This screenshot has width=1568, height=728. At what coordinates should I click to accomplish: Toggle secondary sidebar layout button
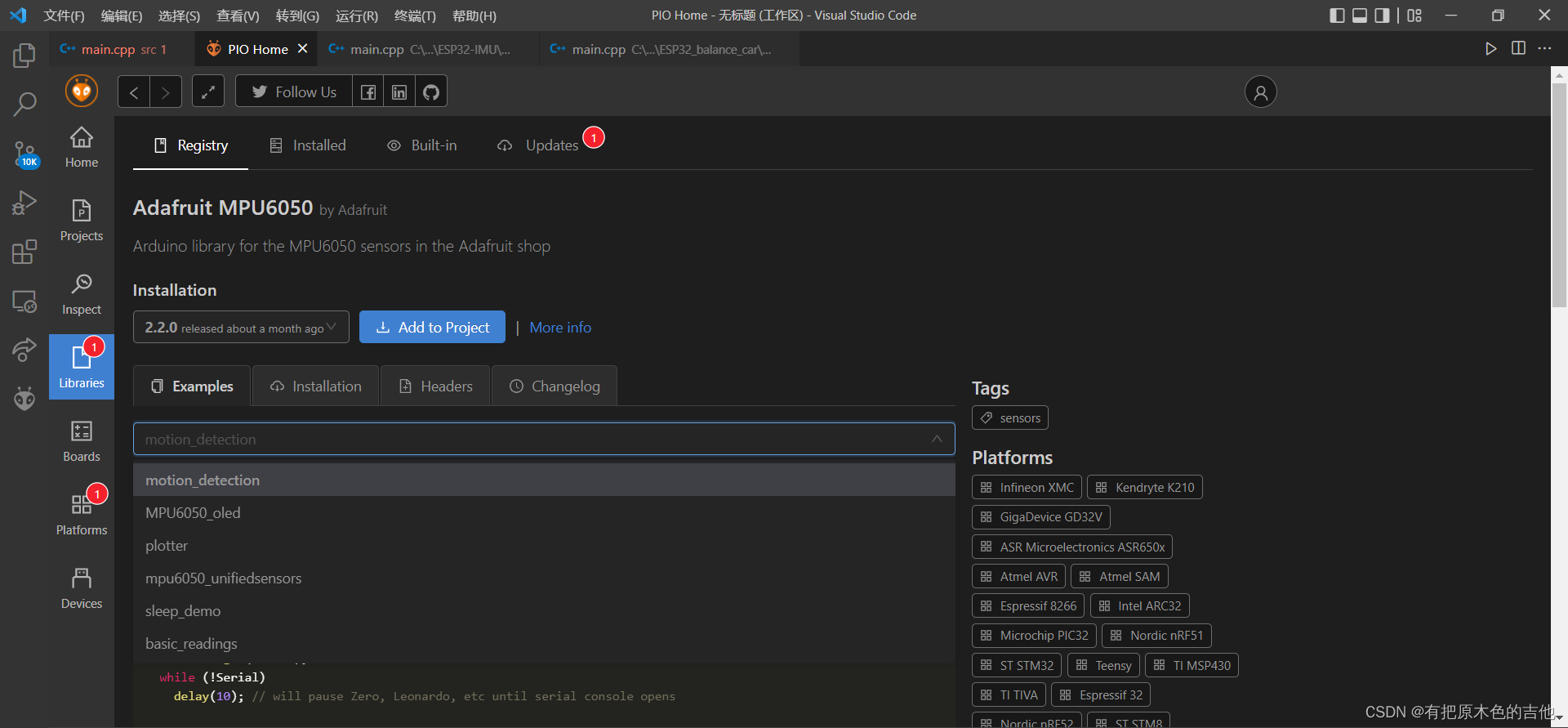(x=1383, y=16)
